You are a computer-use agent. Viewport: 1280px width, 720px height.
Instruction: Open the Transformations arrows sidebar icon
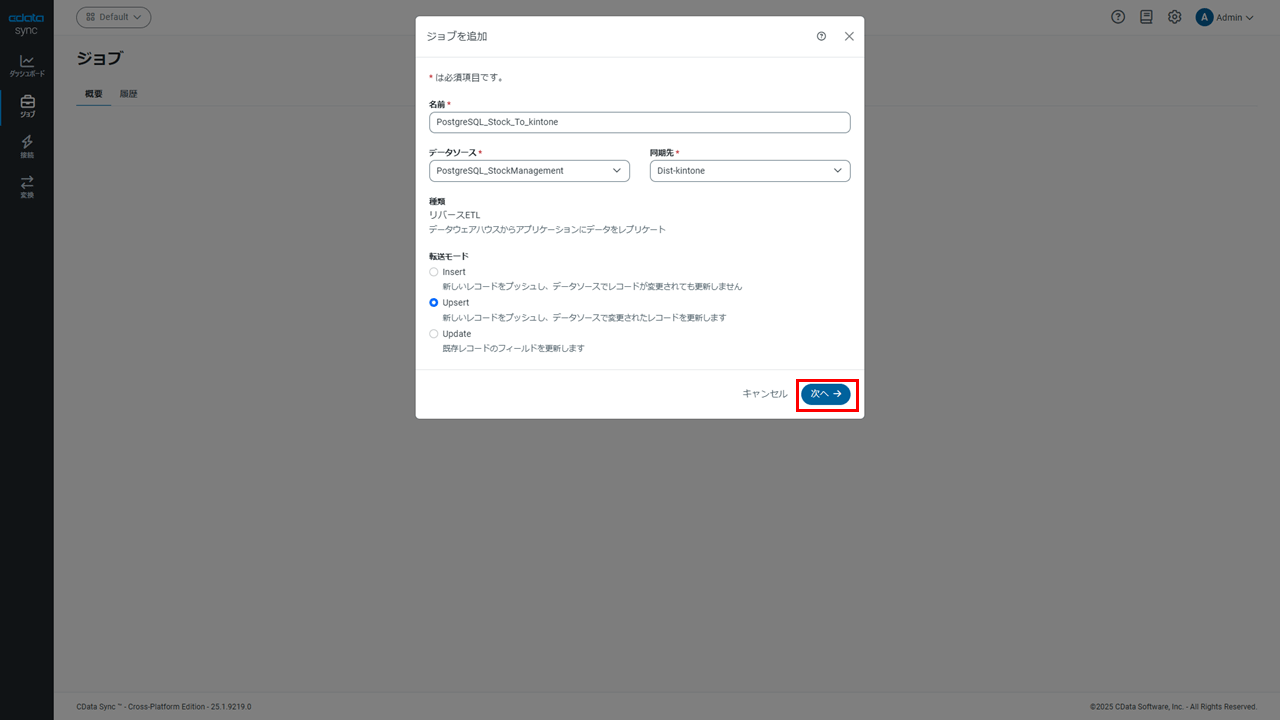coord(27,187)
